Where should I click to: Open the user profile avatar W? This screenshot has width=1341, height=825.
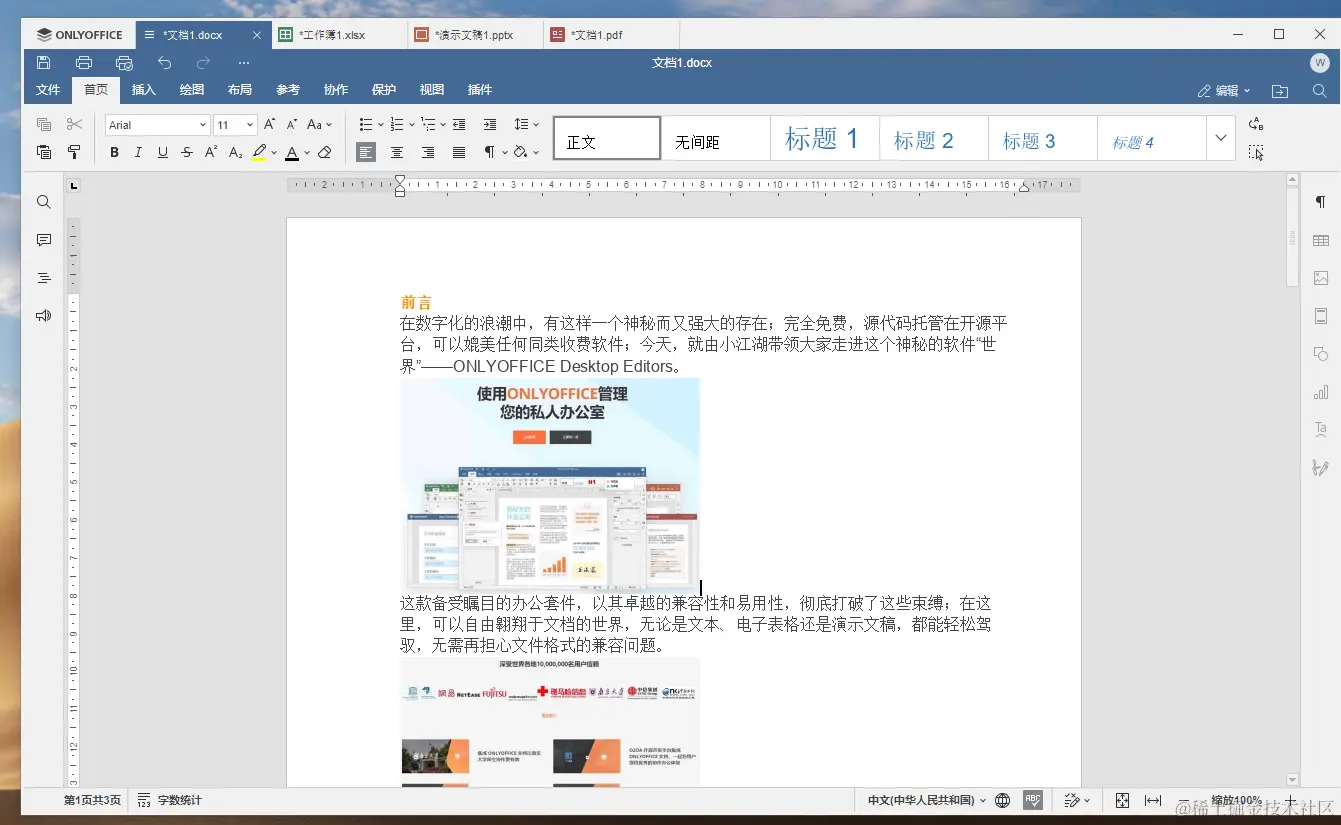1320,63
